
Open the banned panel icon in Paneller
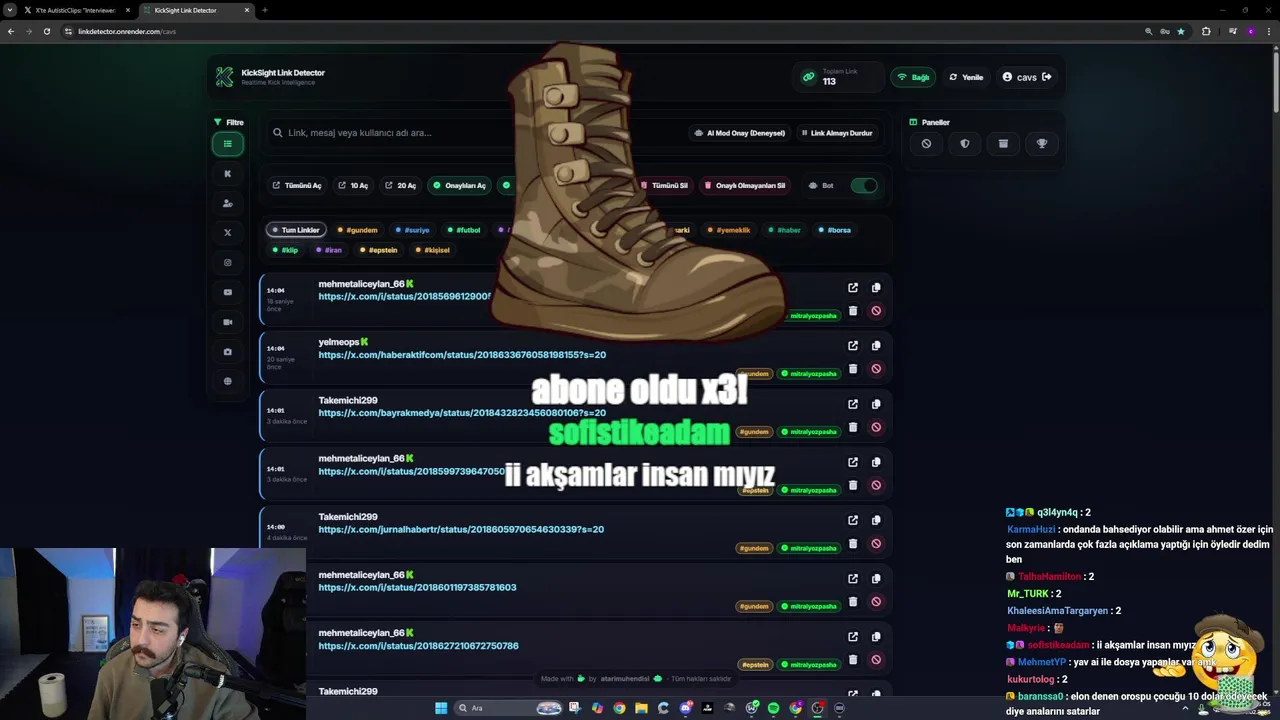point(926,143)
